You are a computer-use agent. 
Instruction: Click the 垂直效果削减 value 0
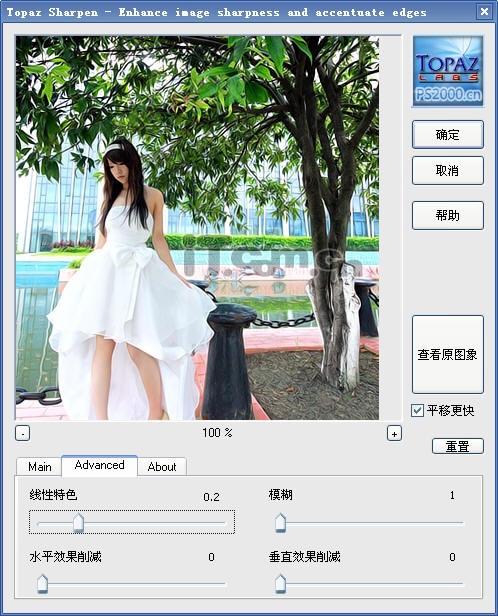[452, 557]
